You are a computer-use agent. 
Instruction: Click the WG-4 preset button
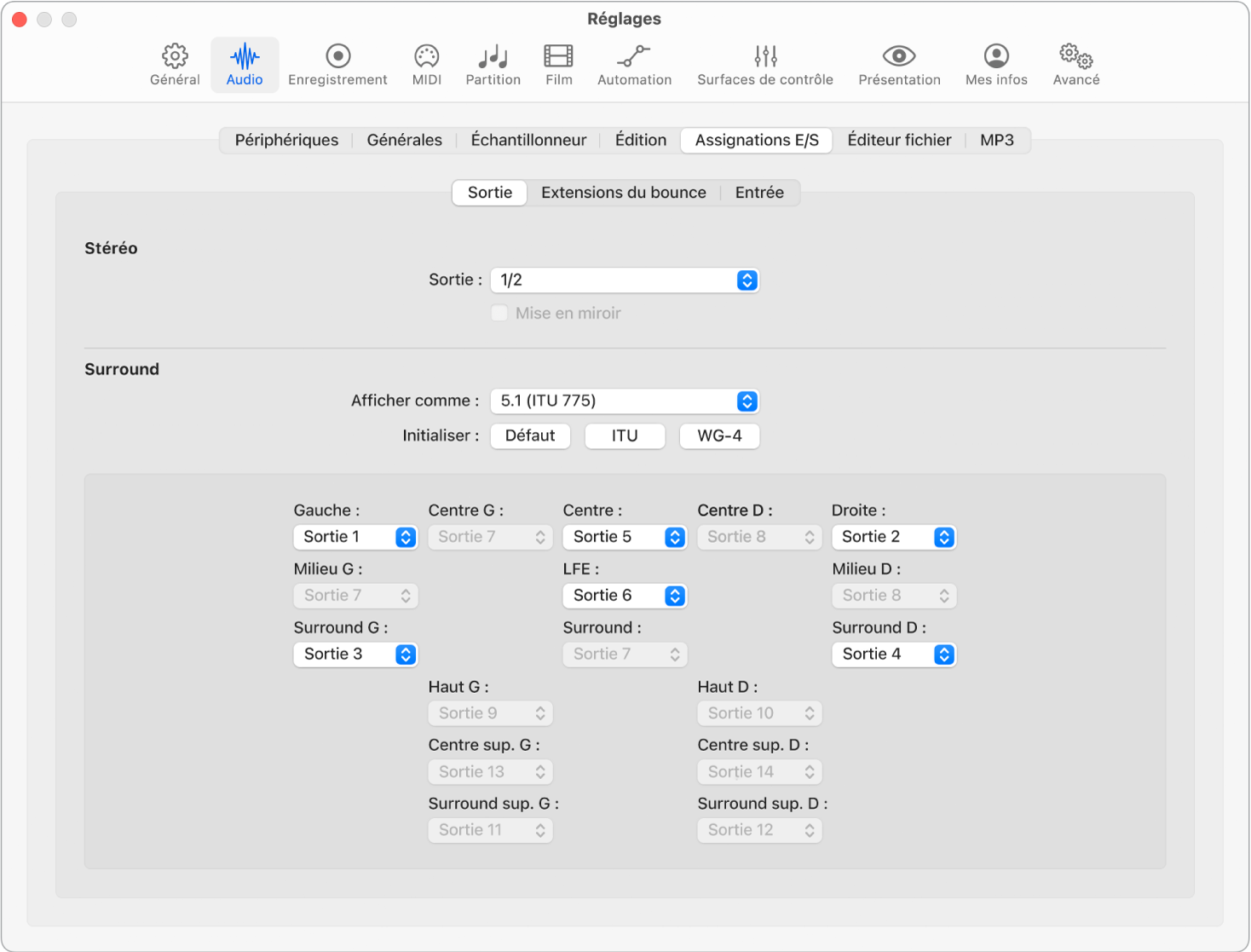coord(719,436)
